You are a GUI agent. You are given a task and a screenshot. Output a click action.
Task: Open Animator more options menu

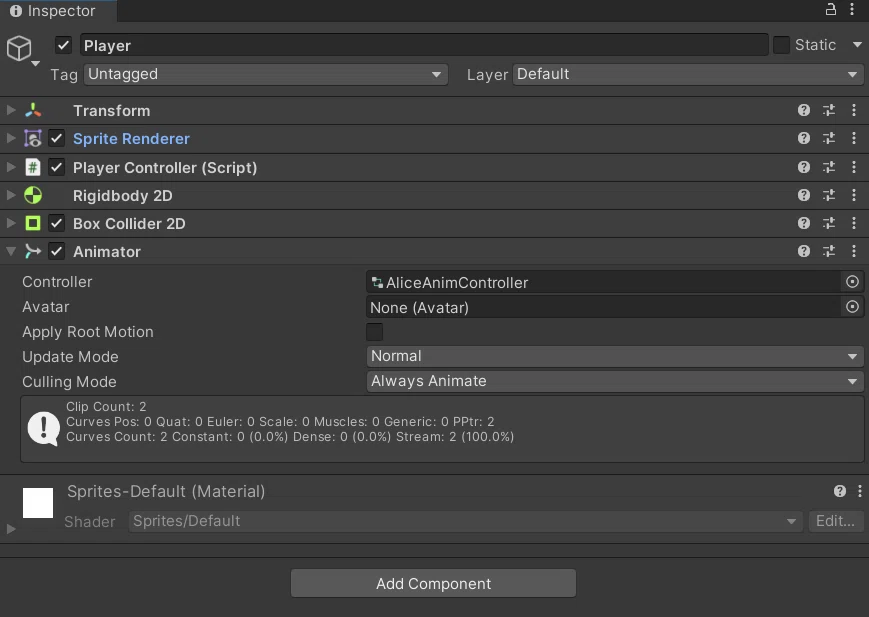(x=853, y=251)
